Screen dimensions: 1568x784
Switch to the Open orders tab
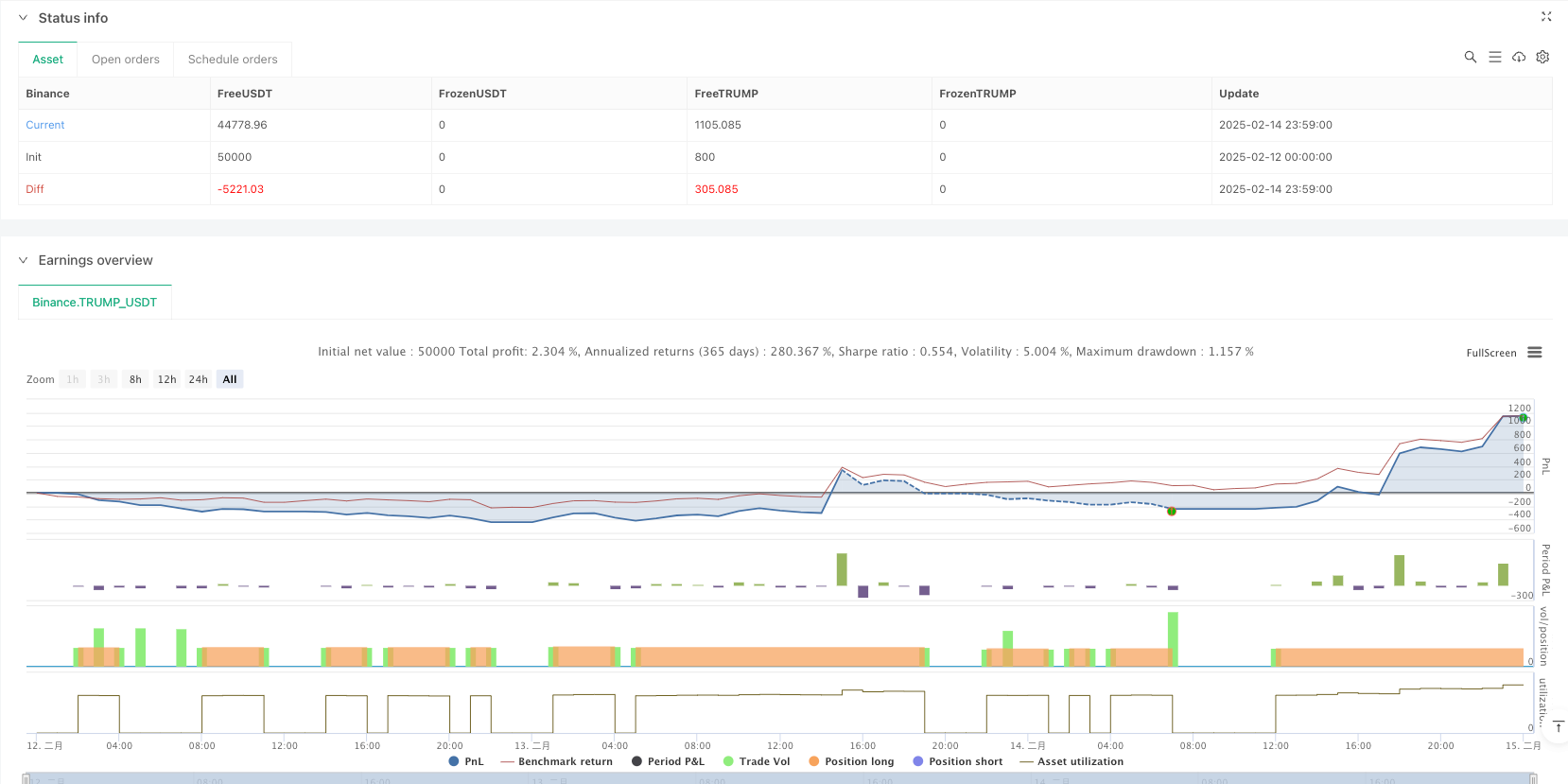point(125,60)
